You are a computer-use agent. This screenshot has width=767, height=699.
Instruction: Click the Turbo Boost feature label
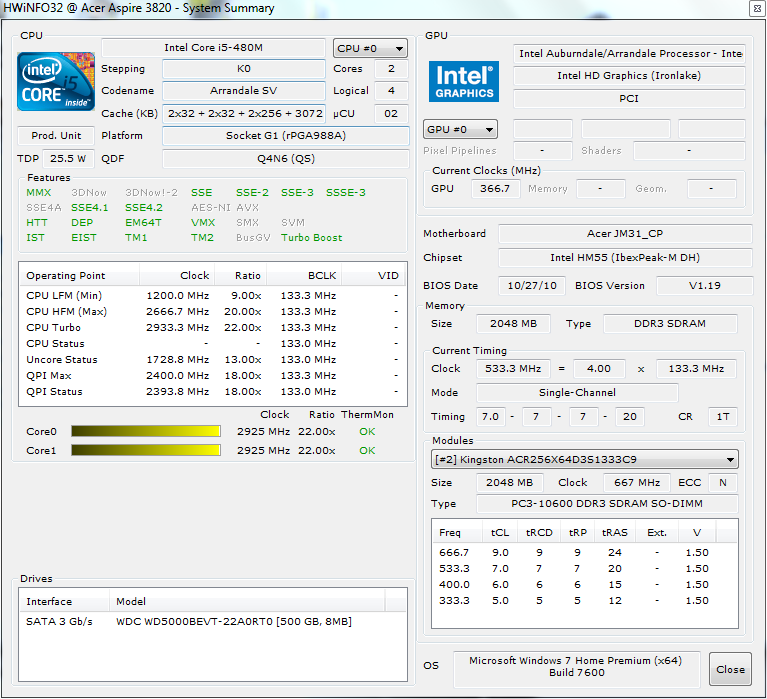click(x=312, y=238)
